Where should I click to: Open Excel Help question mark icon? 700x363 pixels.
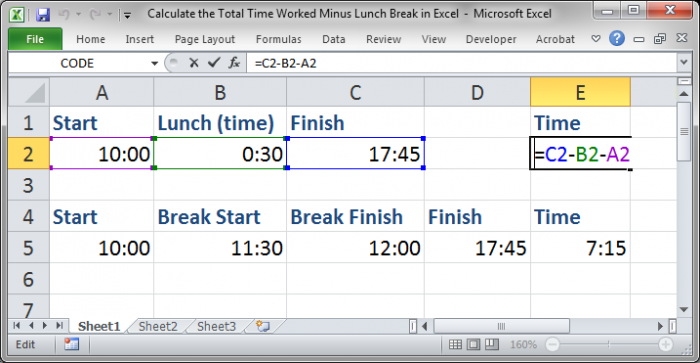tap(617, 39)
